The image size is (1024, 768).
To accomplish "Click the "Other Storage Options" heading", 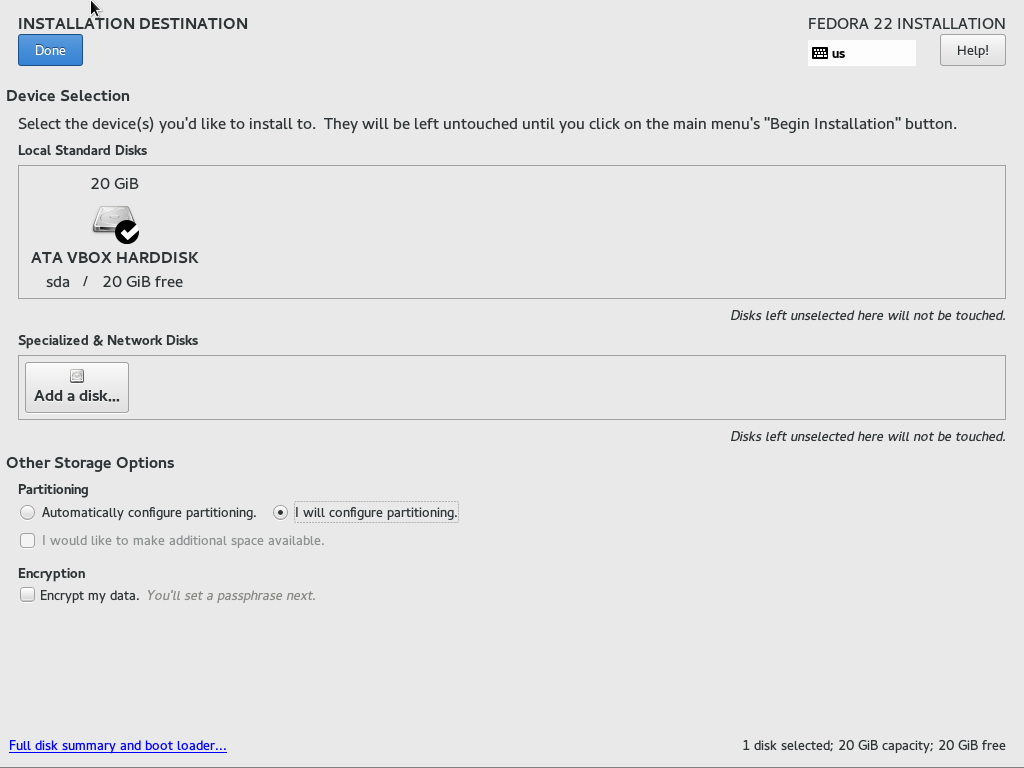I will pos(90,463).
